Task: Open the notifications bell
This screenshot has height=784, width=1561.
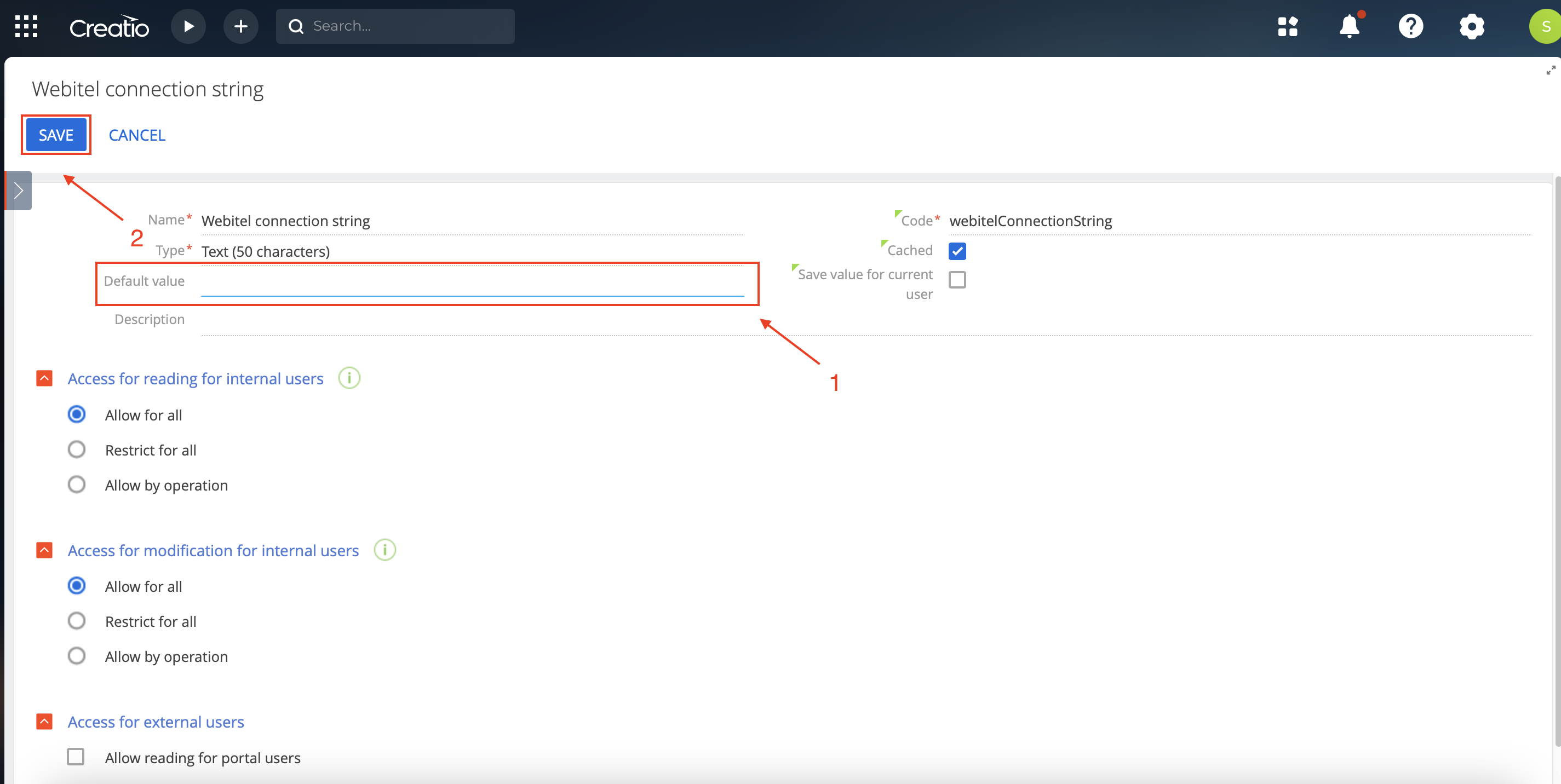Action: 1350,26
